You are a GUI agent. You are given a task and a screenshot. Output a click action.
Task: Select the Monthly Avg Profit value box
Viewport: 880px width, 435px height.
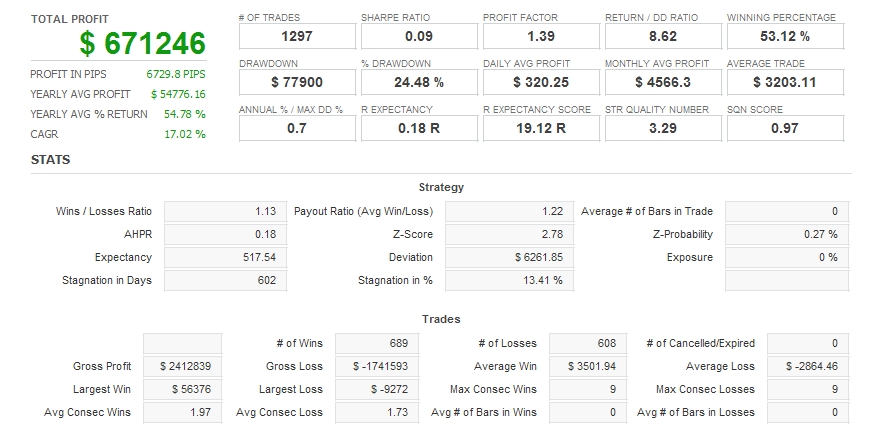[663, 82]
